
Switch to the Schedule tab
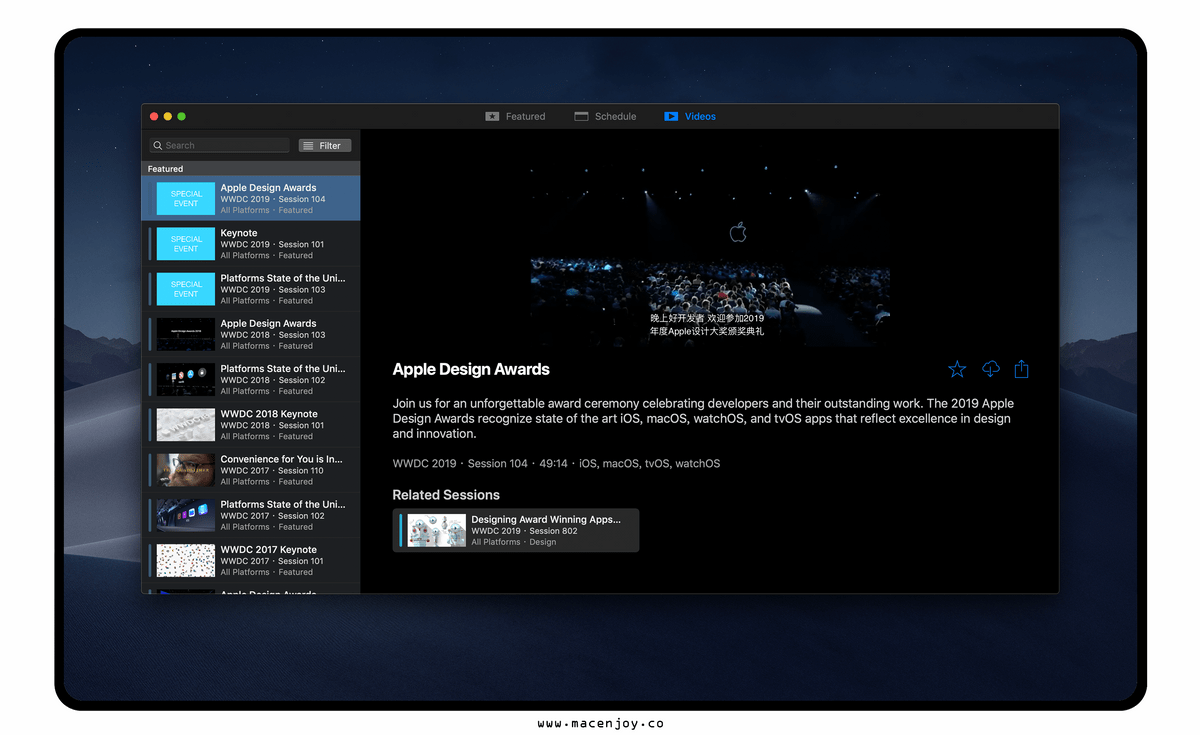(605, 116)
